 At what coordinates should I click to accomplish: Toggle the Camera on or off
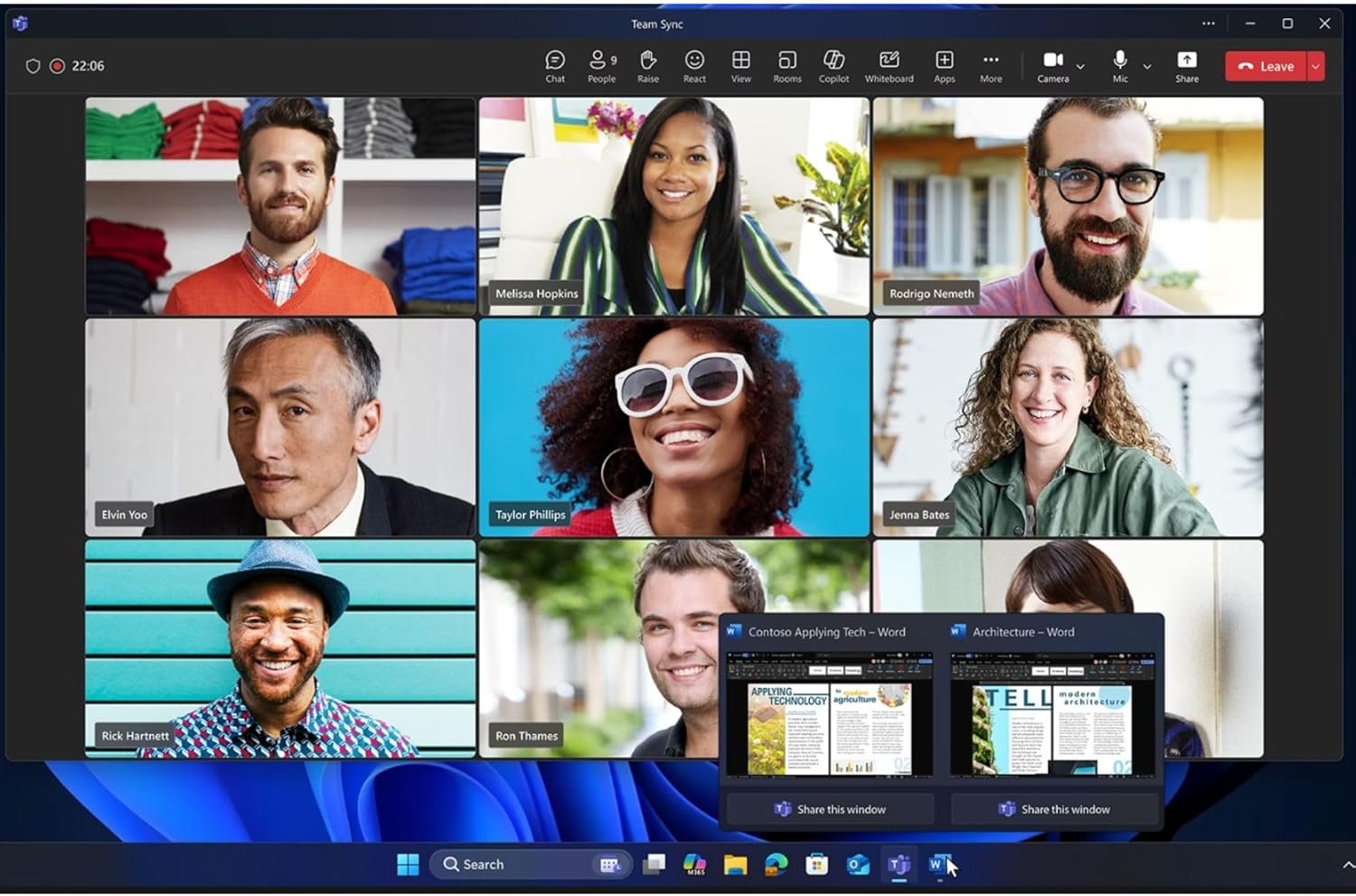1052,66
